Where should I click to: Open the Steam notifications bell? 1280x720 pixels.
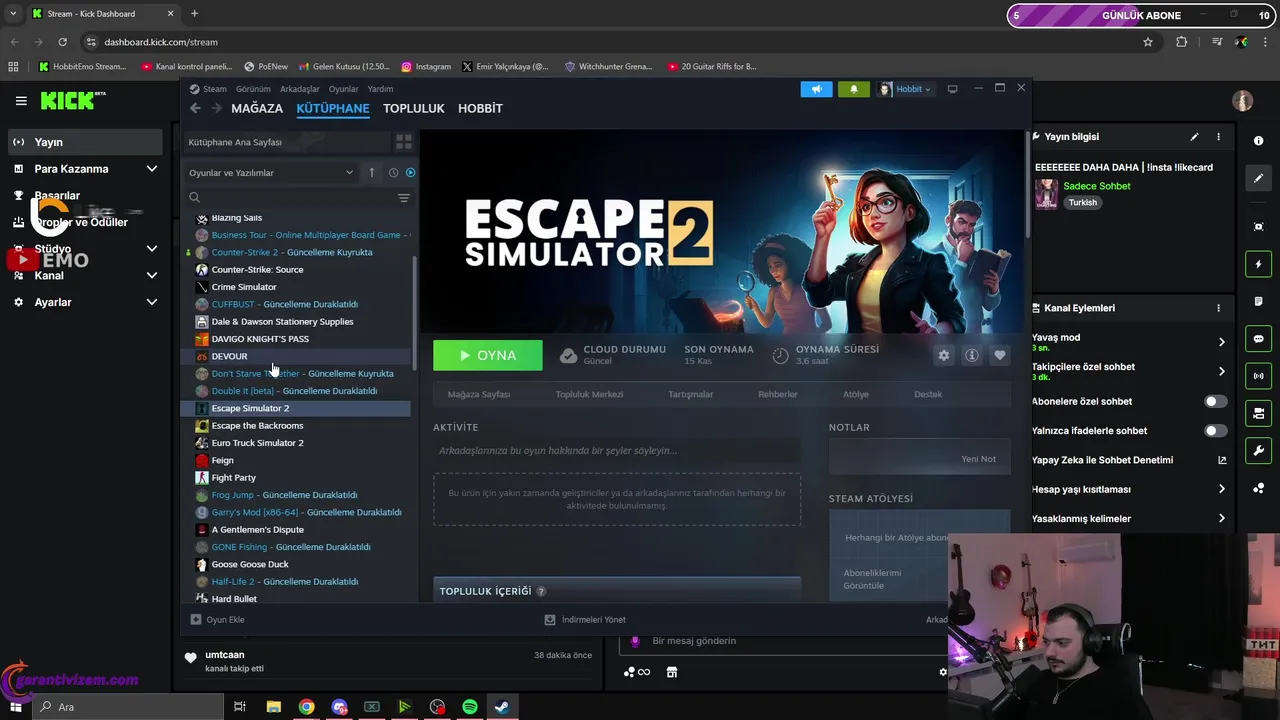tap(853, 89)
